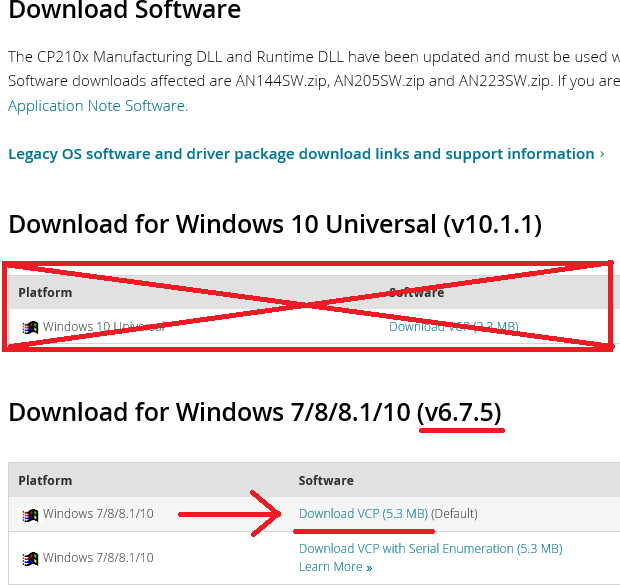Click Platform header in Windows 10 Universal table
The width and height of the screenshot is (620, 585).
pyautogui.click(x=45, y=293)
